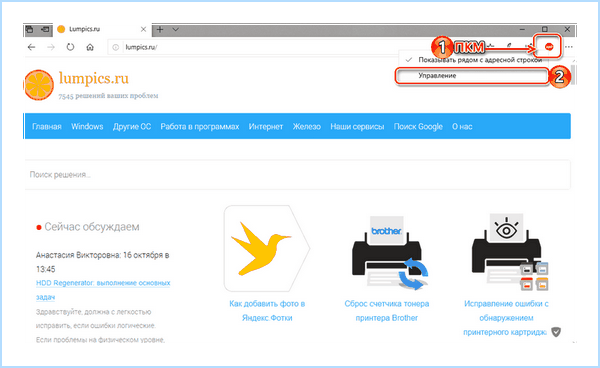
Task: Open 'Windows' navigation item
Action: pos(87,127)
